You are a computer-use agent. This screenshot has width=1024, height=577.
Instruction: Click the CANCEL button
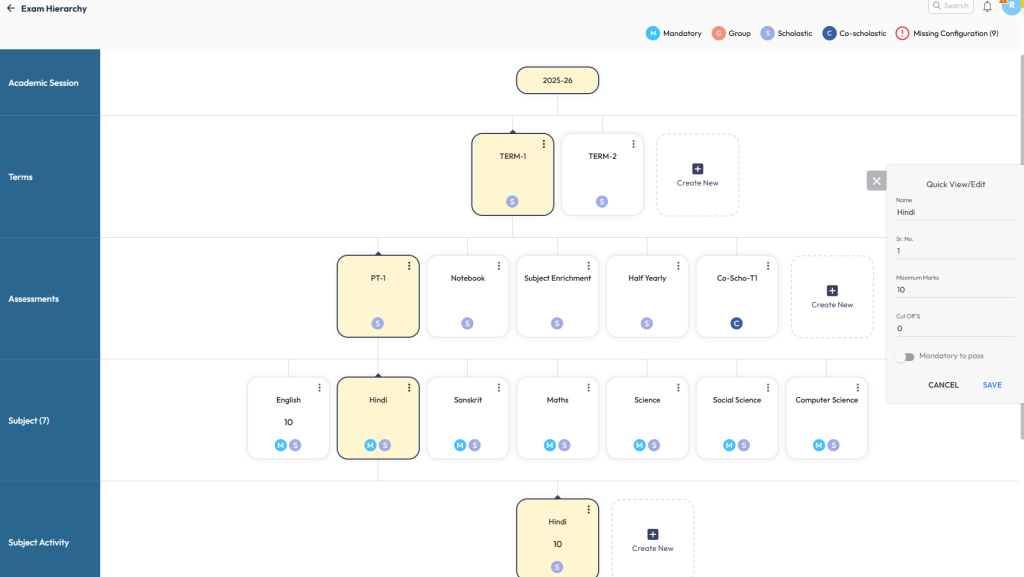tap(943, 385)
